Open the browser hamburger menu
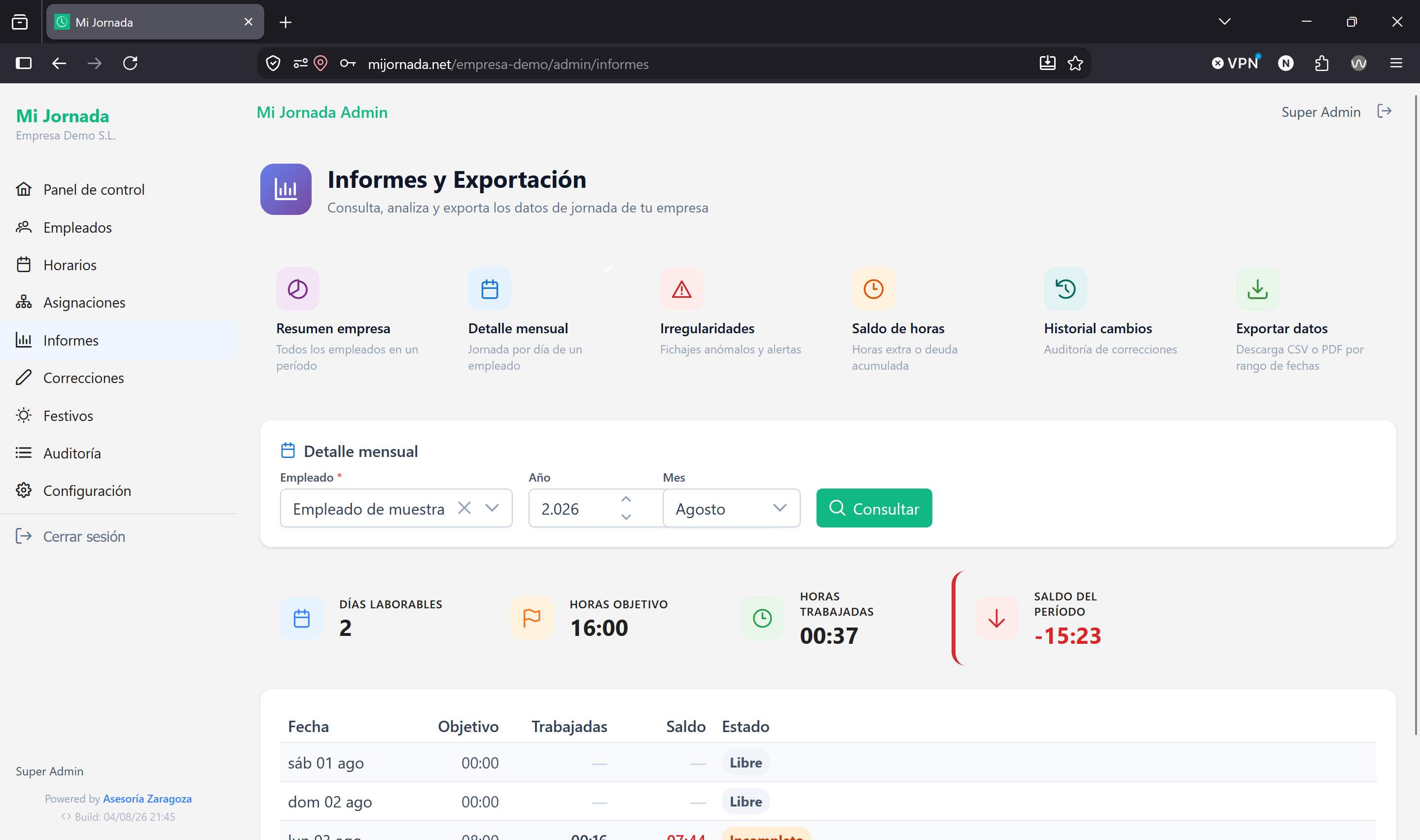The image size is (1420, 840). (1396, 63)
